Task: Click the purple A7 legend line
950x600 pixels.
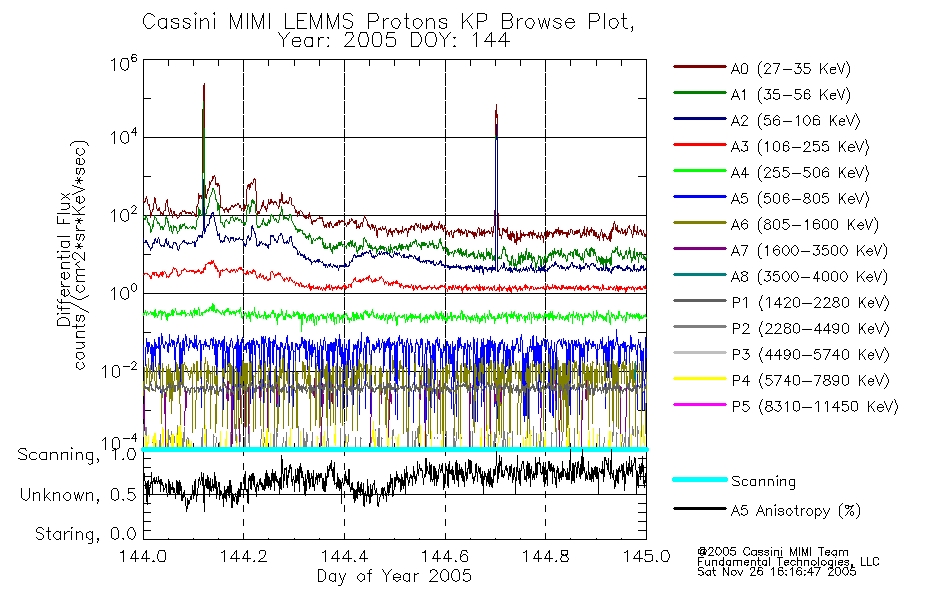Action: (x=699, y=248)
